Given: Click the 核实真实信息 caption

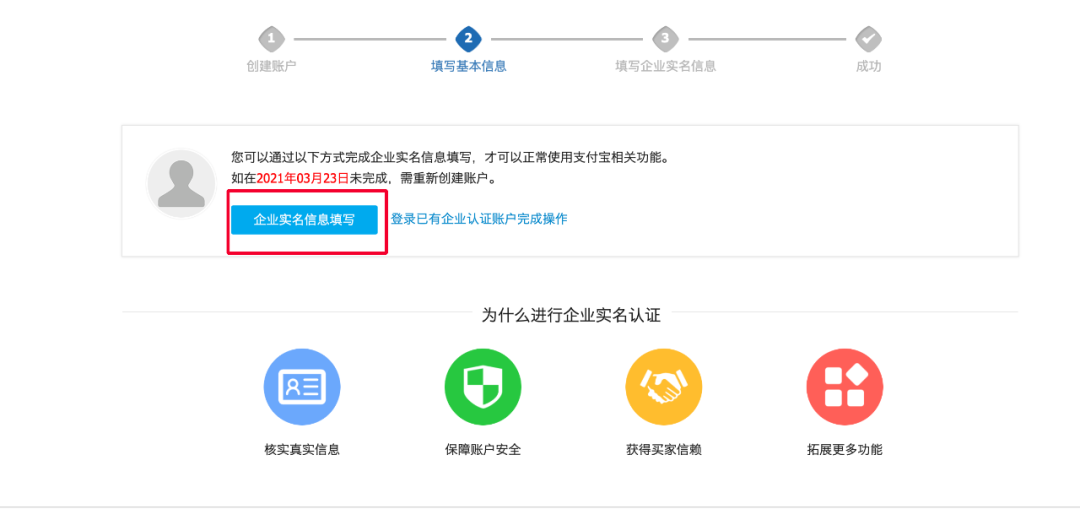Looking at the screenshot, I should [302, 450].
